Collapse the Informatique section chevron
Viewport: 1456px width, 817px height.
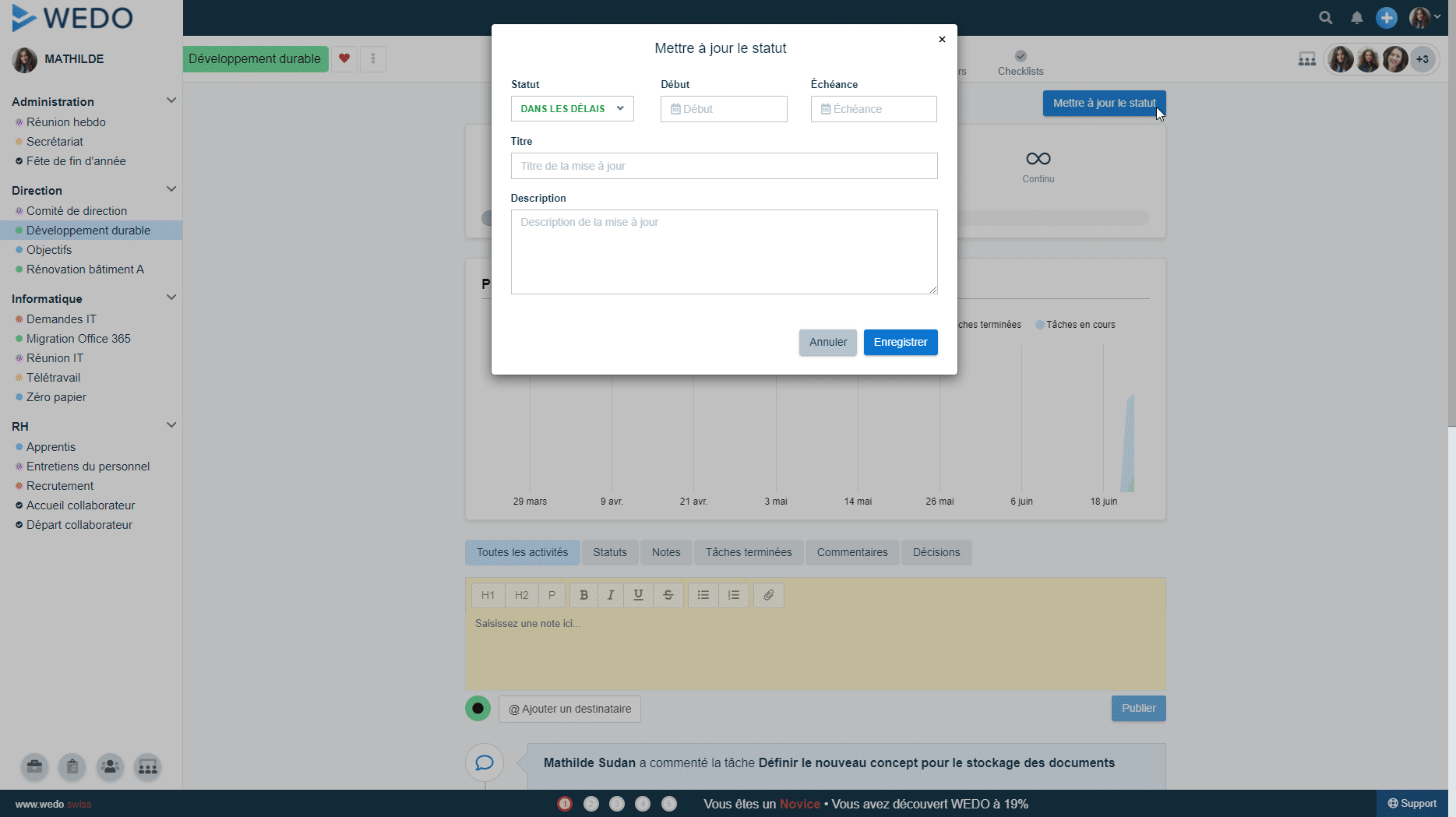171,298
